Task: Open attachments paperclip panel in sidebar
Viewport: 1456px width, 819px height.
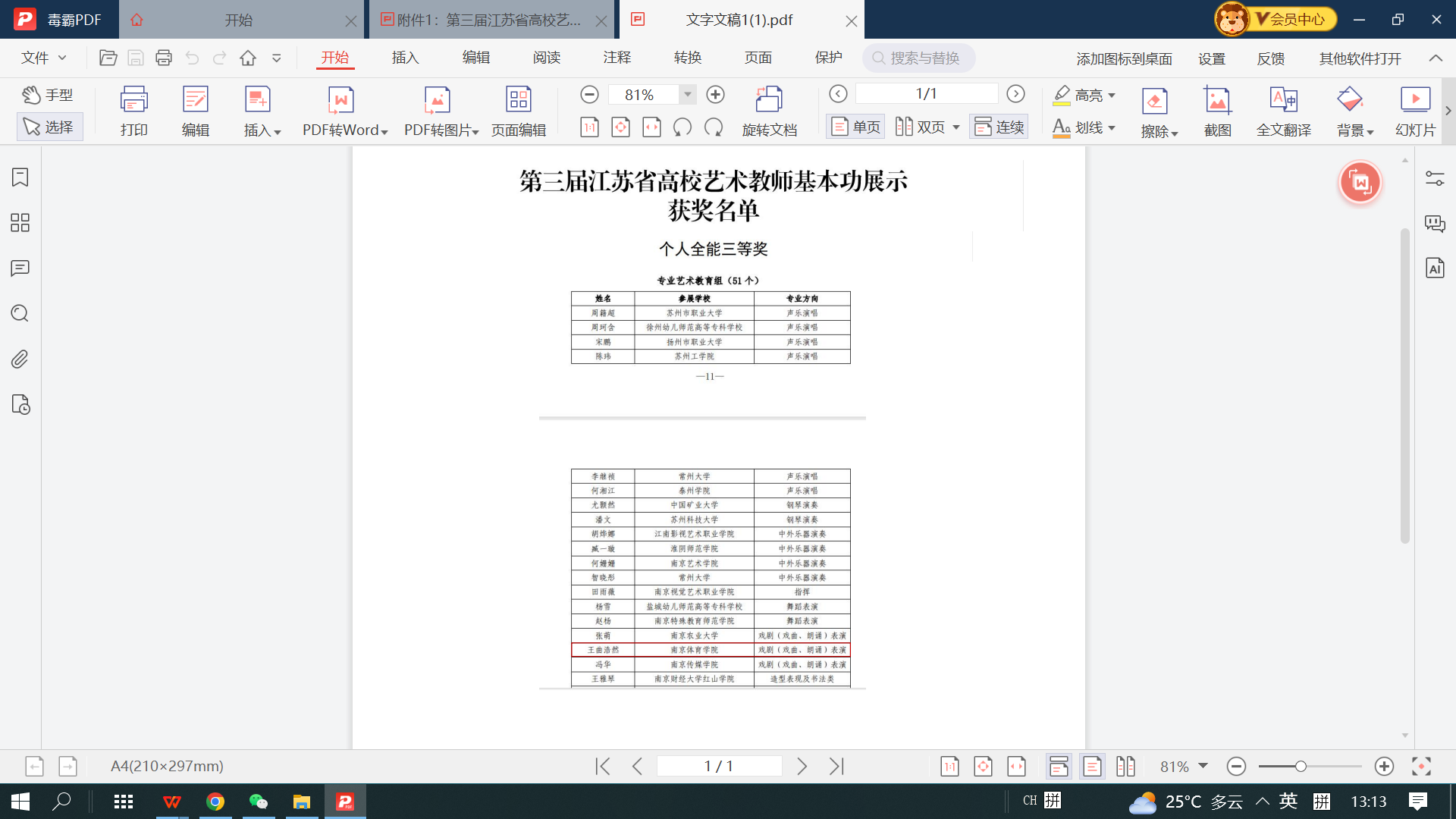Action: click(x=20, y=359)
